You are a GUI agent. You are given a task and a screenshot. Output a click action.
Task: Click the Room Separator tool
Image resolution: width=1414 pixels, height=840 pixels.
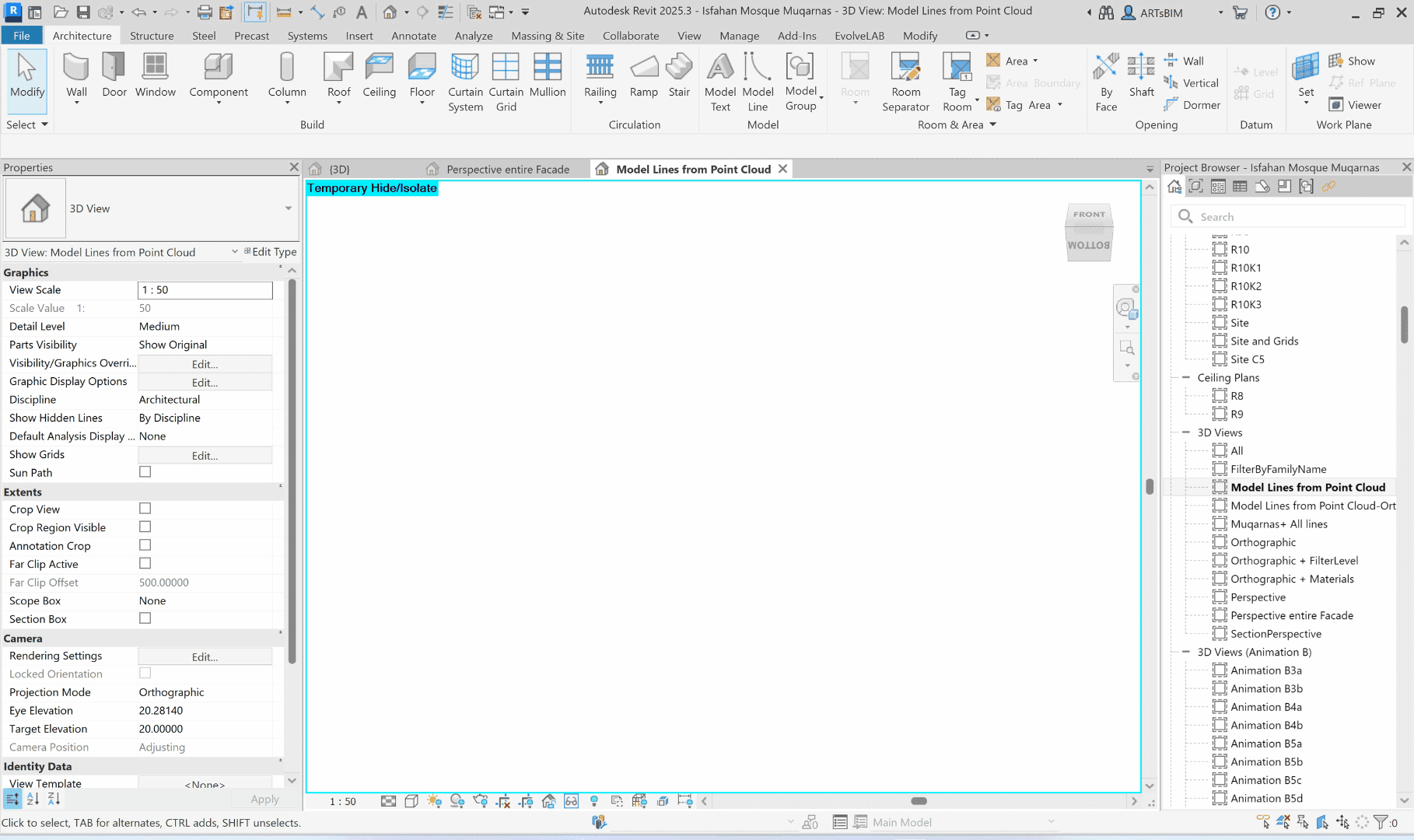click(x=905, y=70)
